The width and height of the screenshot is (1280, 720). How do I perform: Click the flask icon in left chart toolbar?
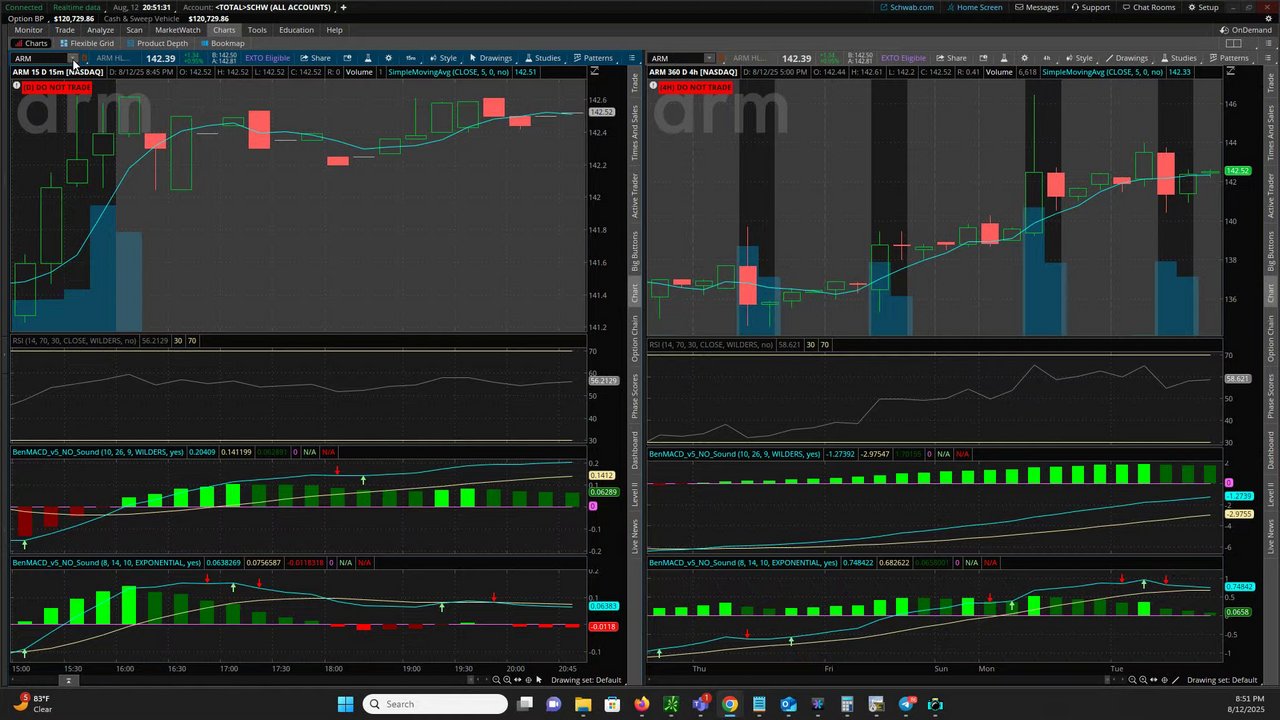(x=368, y=58)
